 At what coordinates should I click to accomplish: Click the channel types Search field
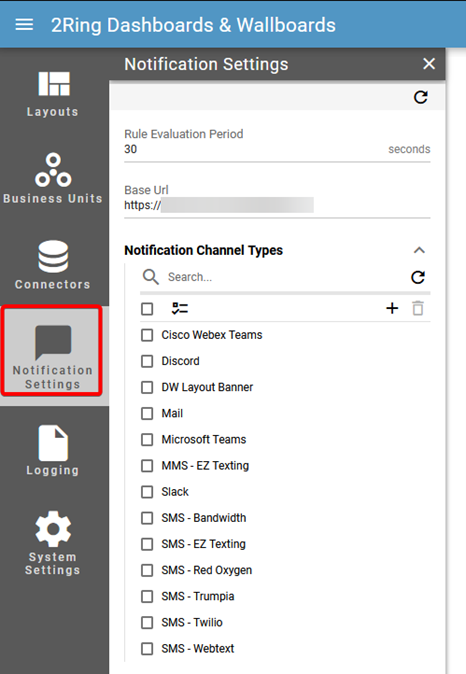pos(284,277)
